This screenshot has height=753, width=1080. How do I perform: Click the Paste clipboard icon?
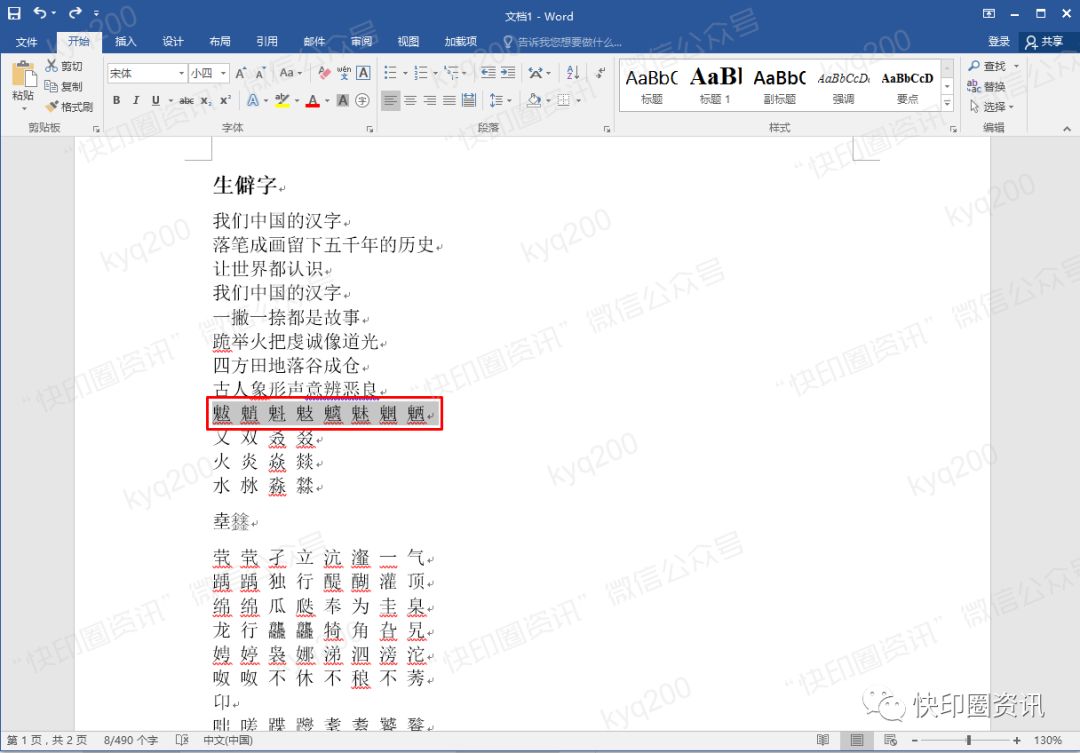pyautogui.click(x=23, y=75)
